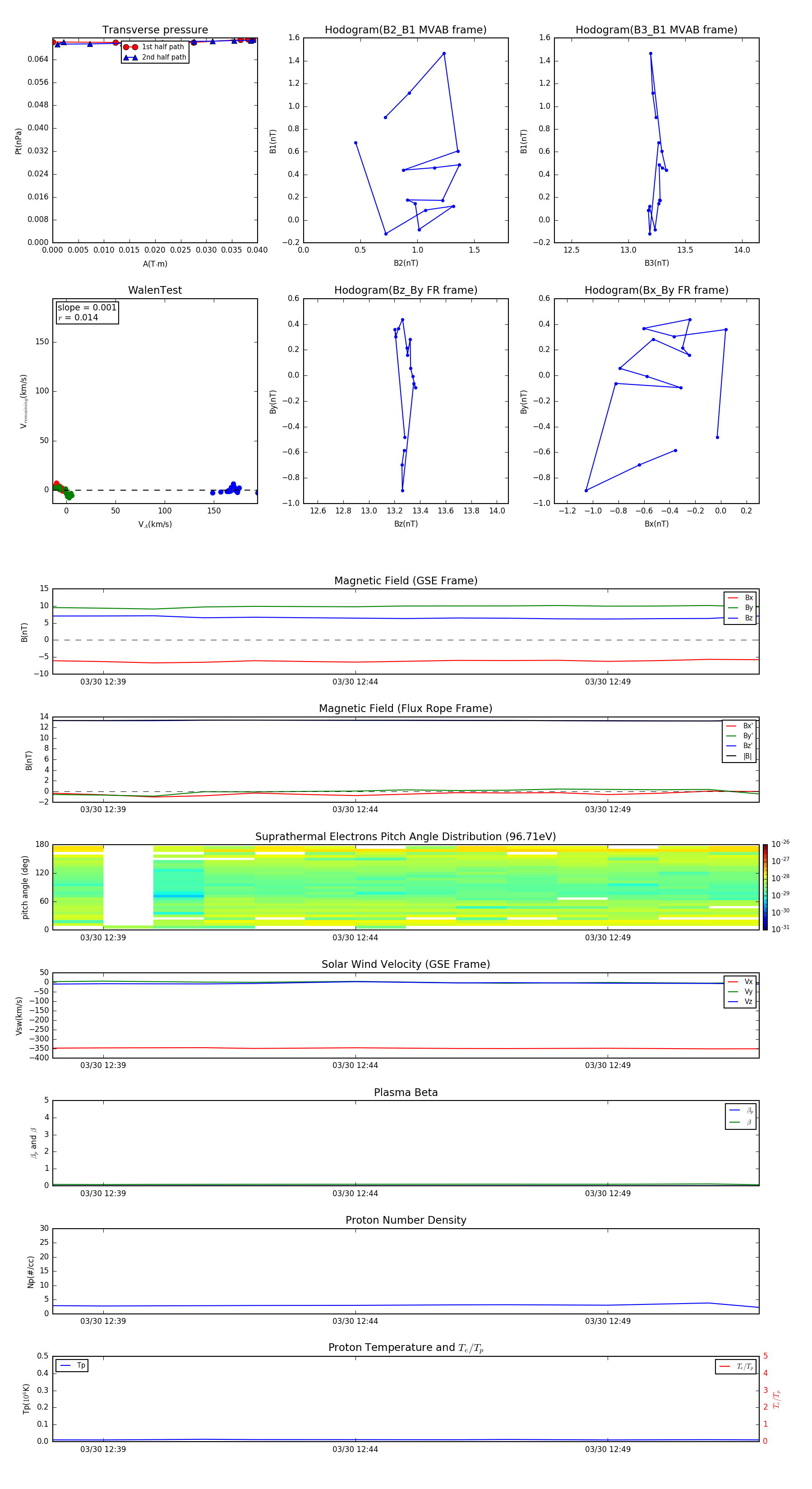This screenshot has width=812, height=1489.
Task: Click the 'slope = 0.001' annotation
Action: [x=87, y=308]
